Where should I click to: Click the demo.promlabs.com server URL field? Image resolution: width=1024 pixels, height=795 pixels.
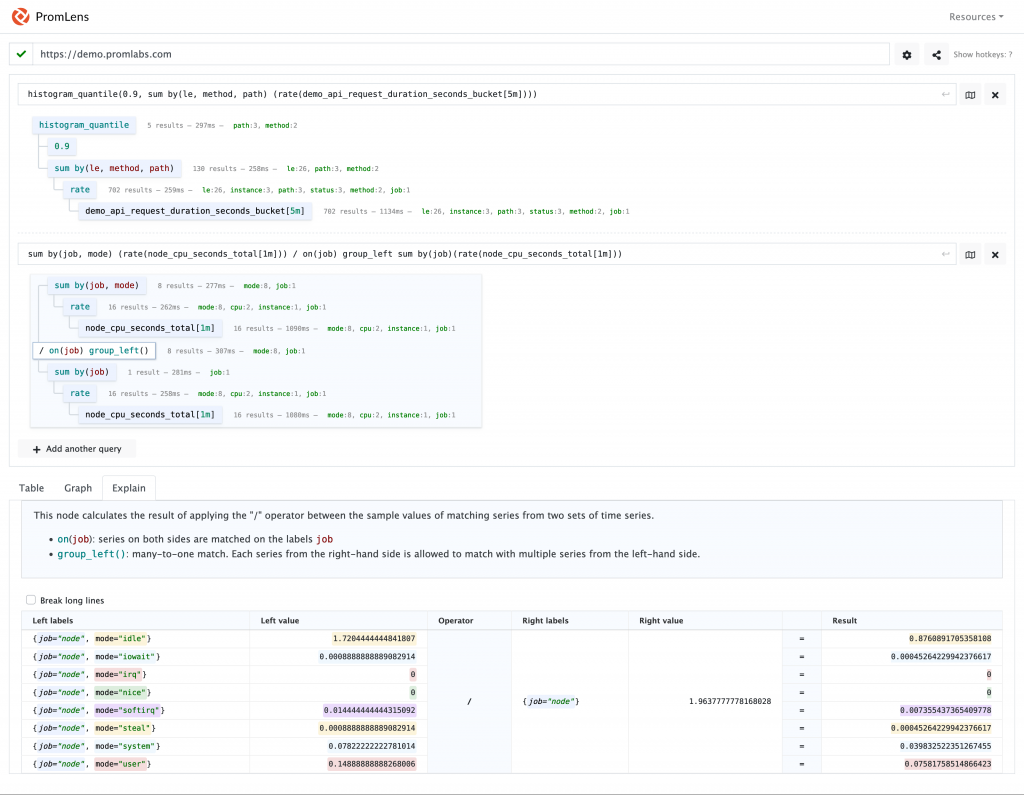[x=460, y=54]
